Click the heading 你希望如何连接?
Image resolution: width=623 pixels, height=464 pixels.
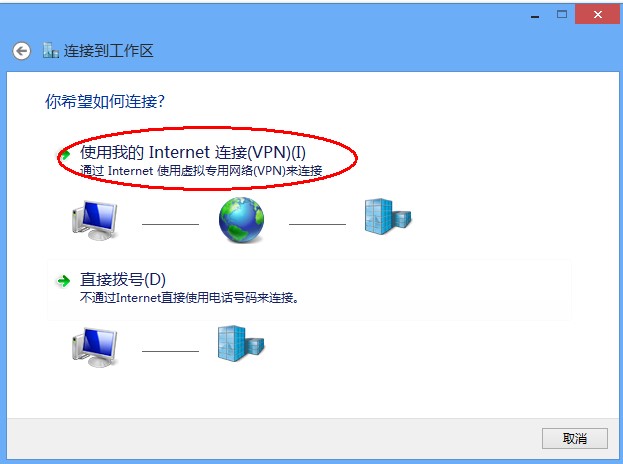tap(104, 102)
